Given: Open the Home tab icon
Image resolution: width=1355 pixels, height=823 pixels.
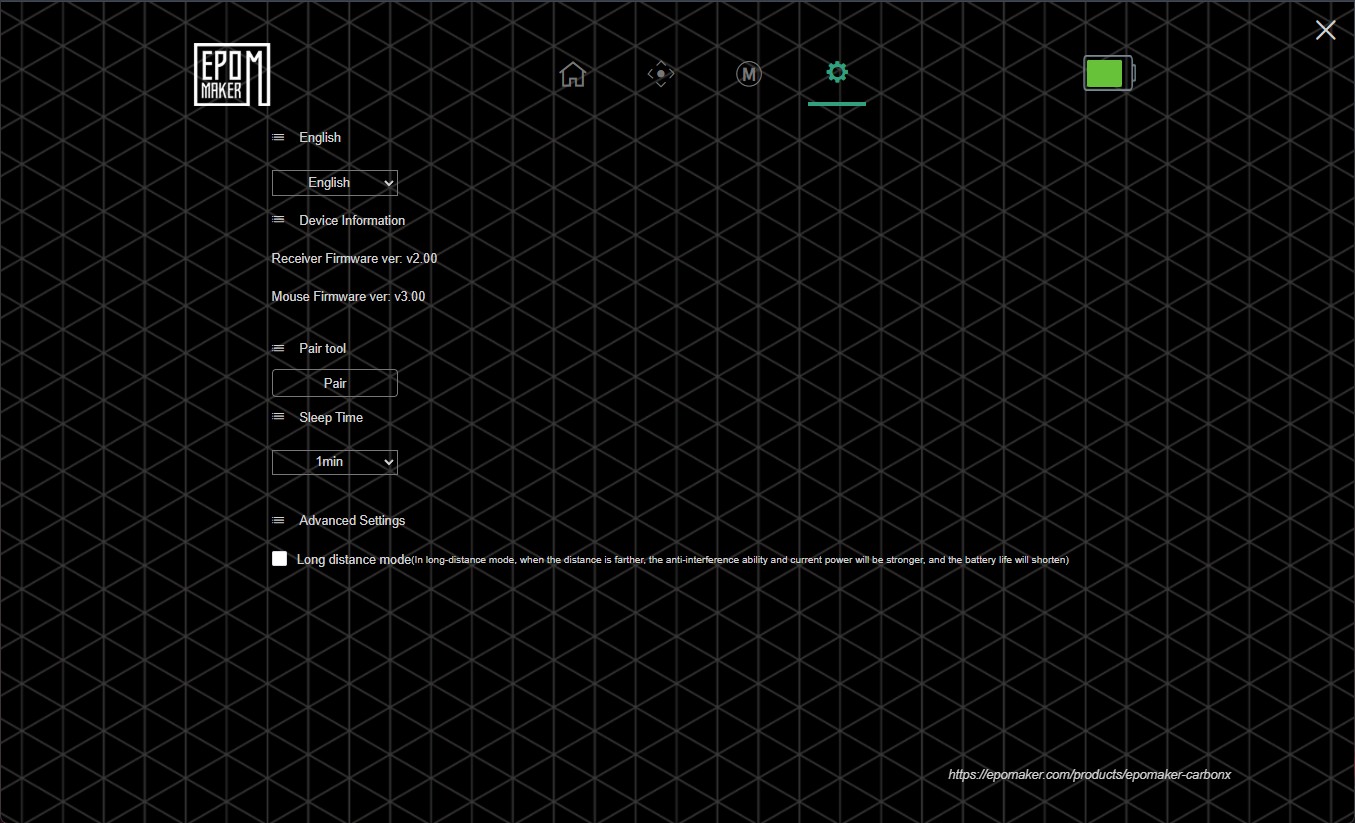Looking at the screenshot, I should 572,74.
